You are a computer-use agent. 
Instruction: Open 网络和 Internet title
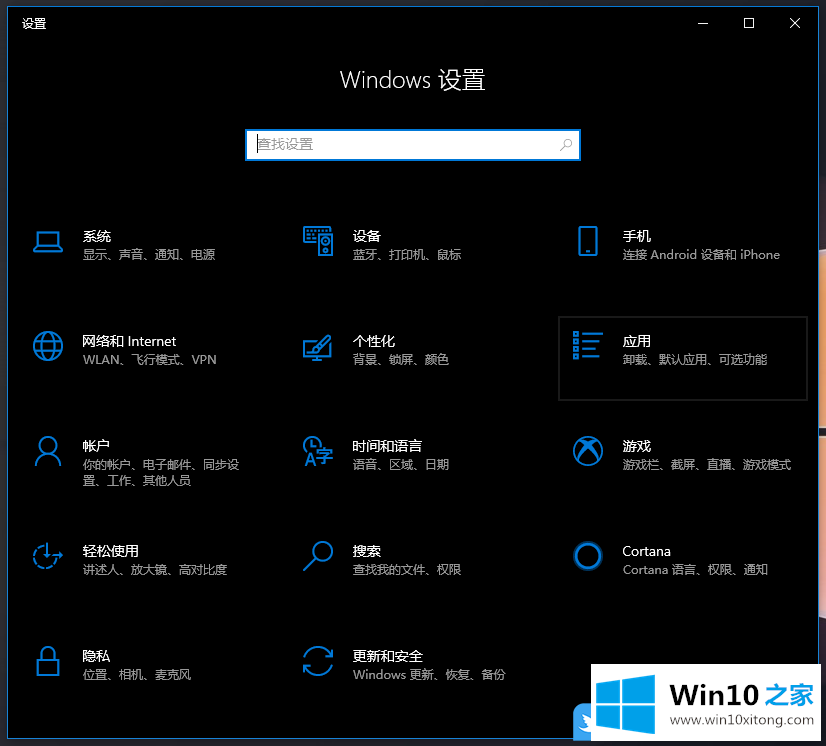(129, 341)
